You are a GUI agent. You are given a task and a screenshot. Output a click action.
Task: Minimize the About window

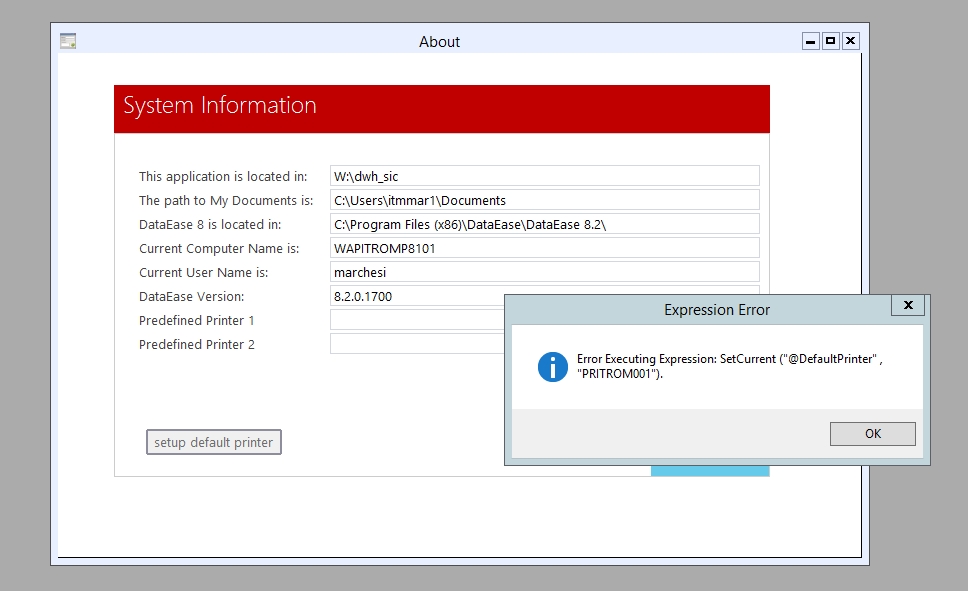tap(811, 41)
